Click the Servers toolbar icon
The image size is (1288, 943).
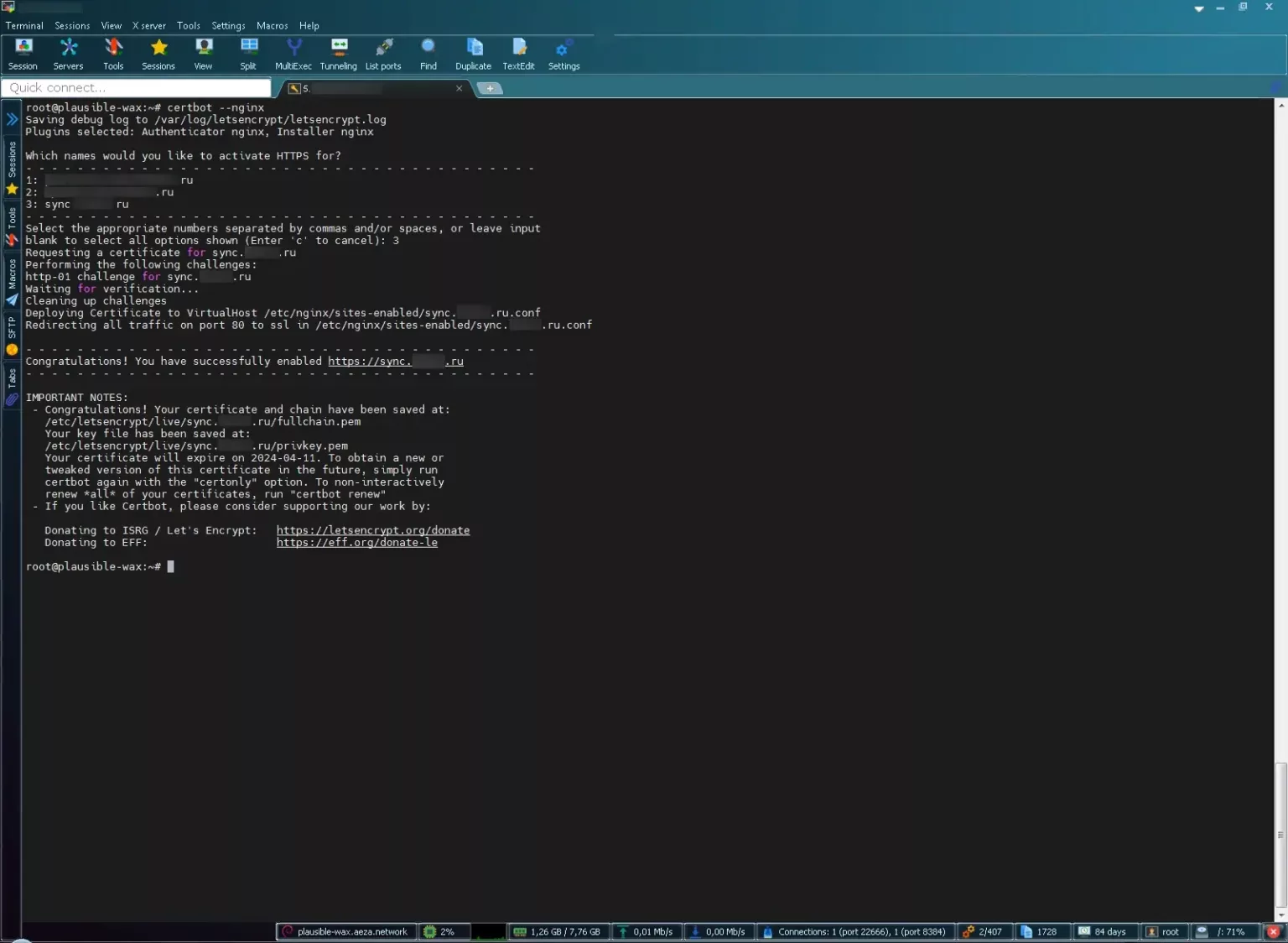pos(68,54)
